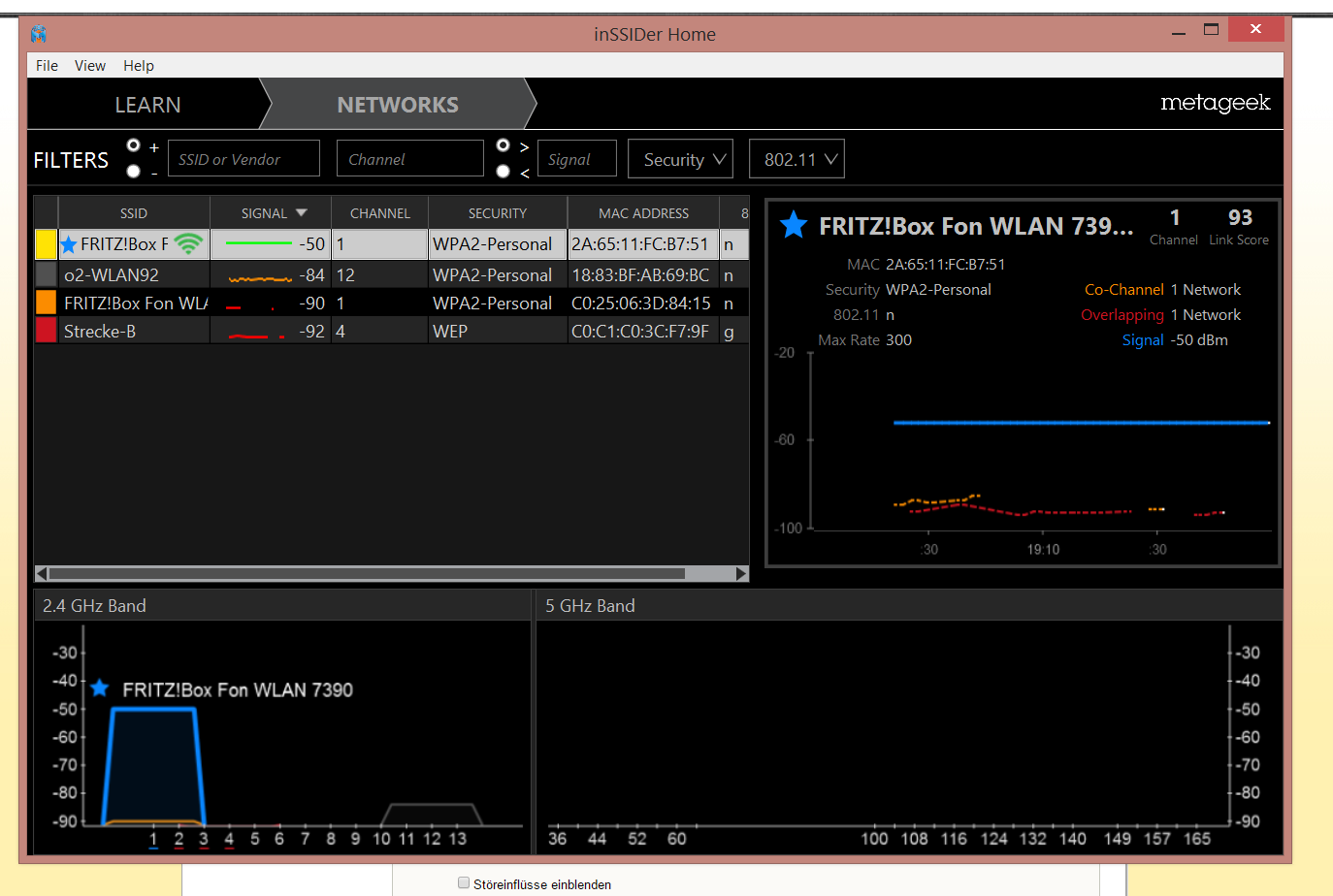Sort by SSID column header
1333x896 pixels.
coord(134,213)
